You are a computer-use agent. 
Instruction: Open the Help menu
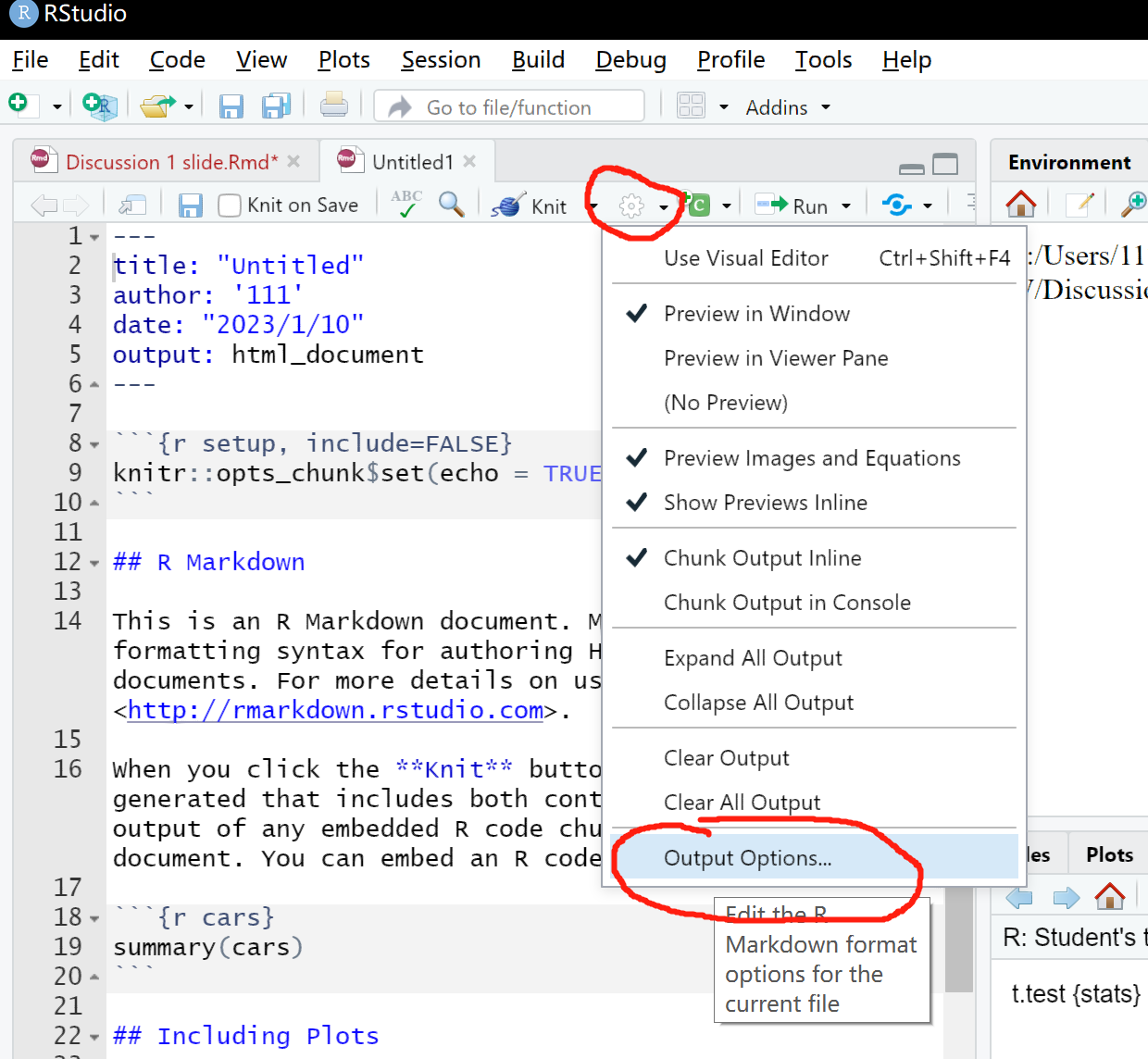(x=907, y=60)
